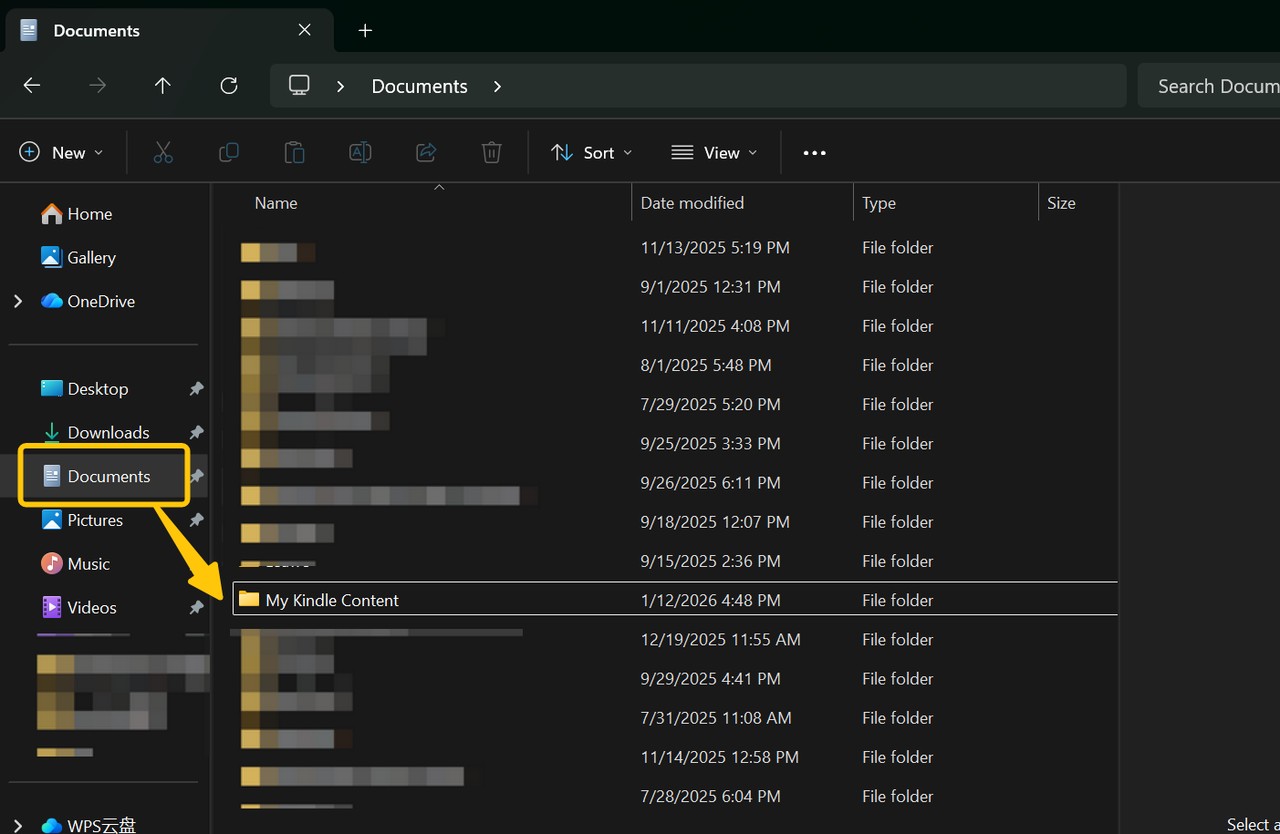This screenshot has width=1280, height=834.
Task: Toggle the Downloads pin in the sidebar
Action: point(196,432)
